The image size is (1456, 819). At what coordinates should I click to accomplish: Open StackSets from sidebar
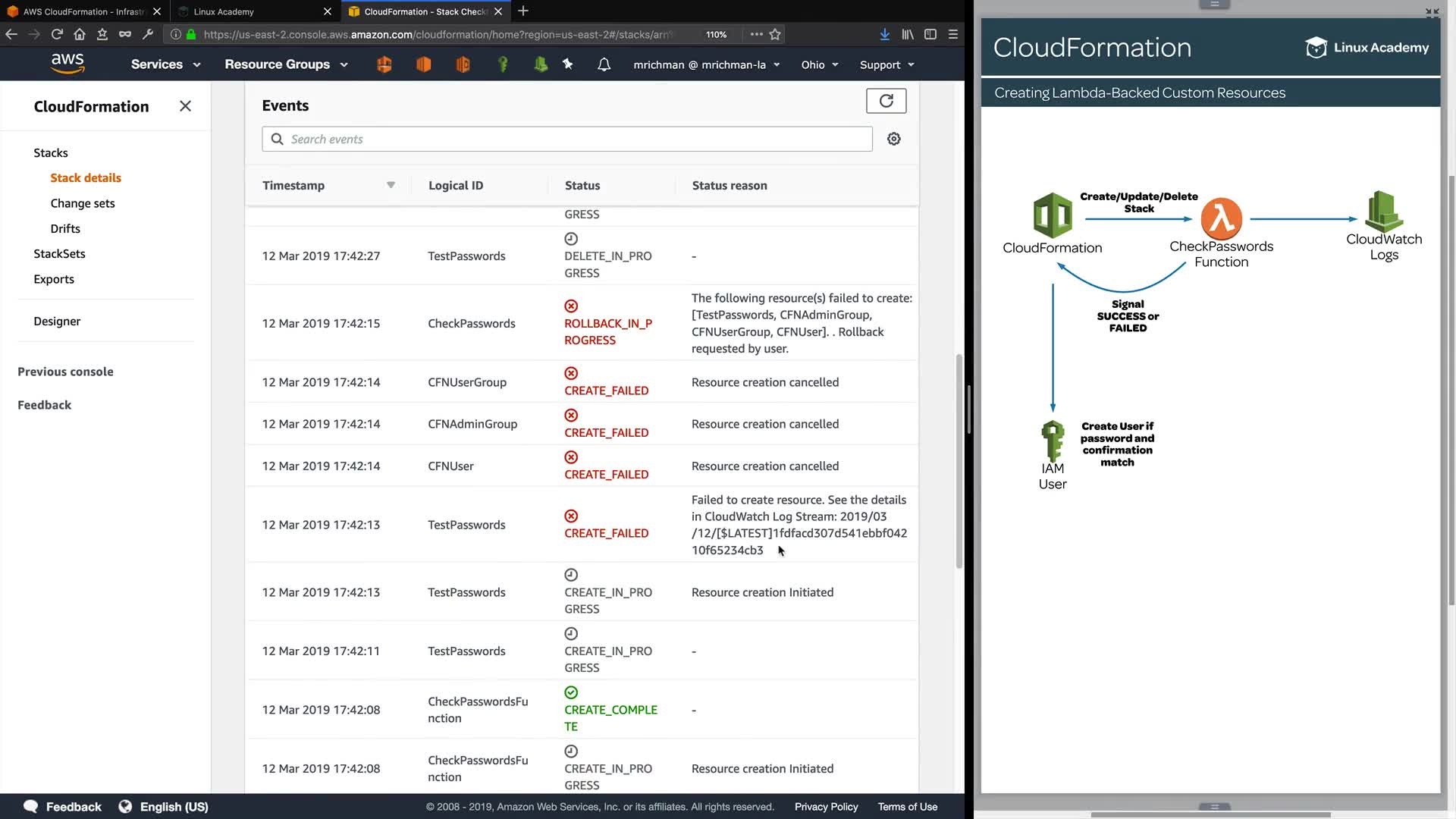click(x=59, y=253)
